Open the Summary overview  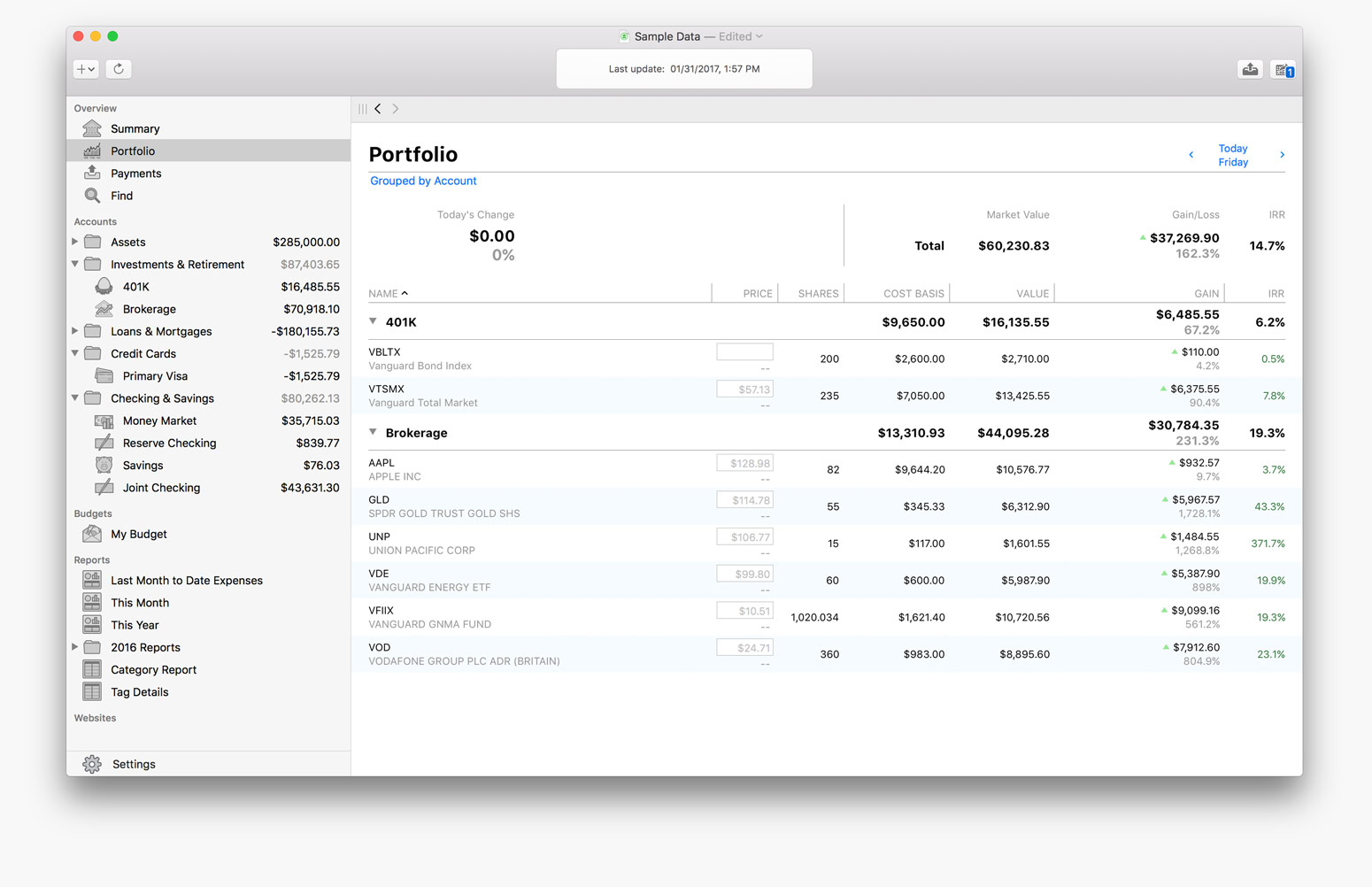(209, 128)
